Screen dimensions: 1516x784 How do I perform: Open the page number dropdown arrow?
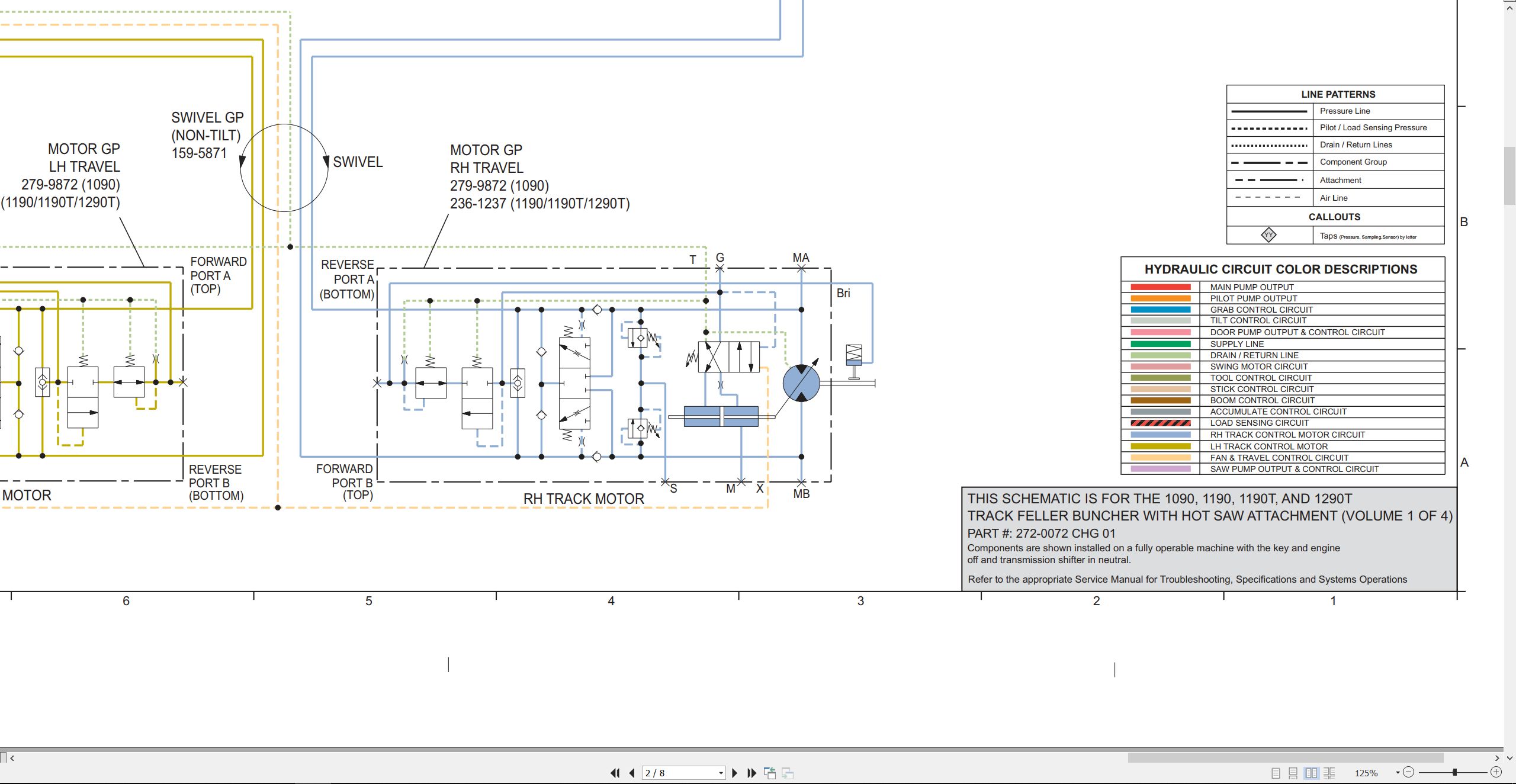[x=721, y=773]
